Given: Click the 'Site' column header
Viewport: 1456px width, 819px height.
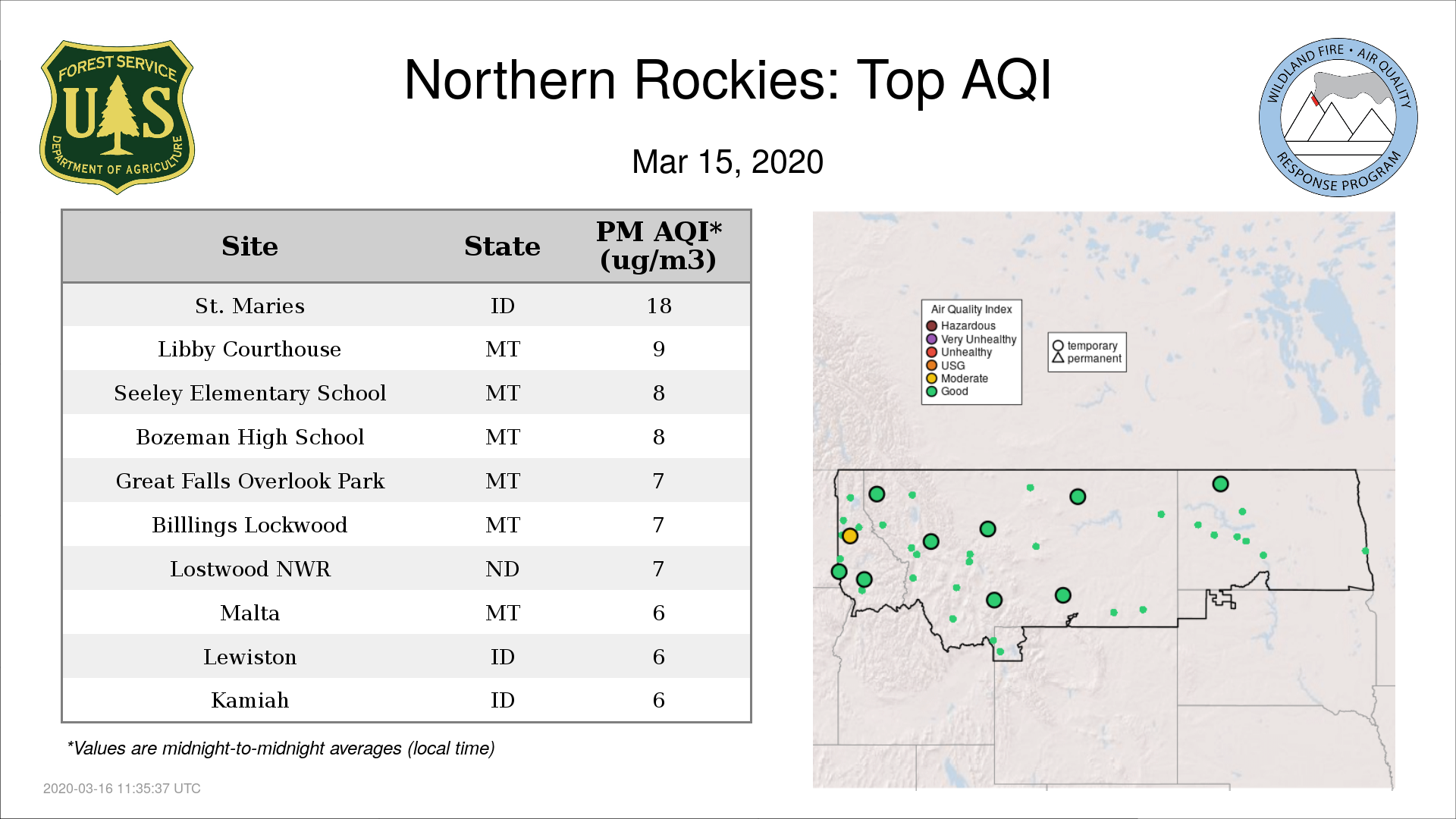Looking at the screenshot, I should (249, 246).
